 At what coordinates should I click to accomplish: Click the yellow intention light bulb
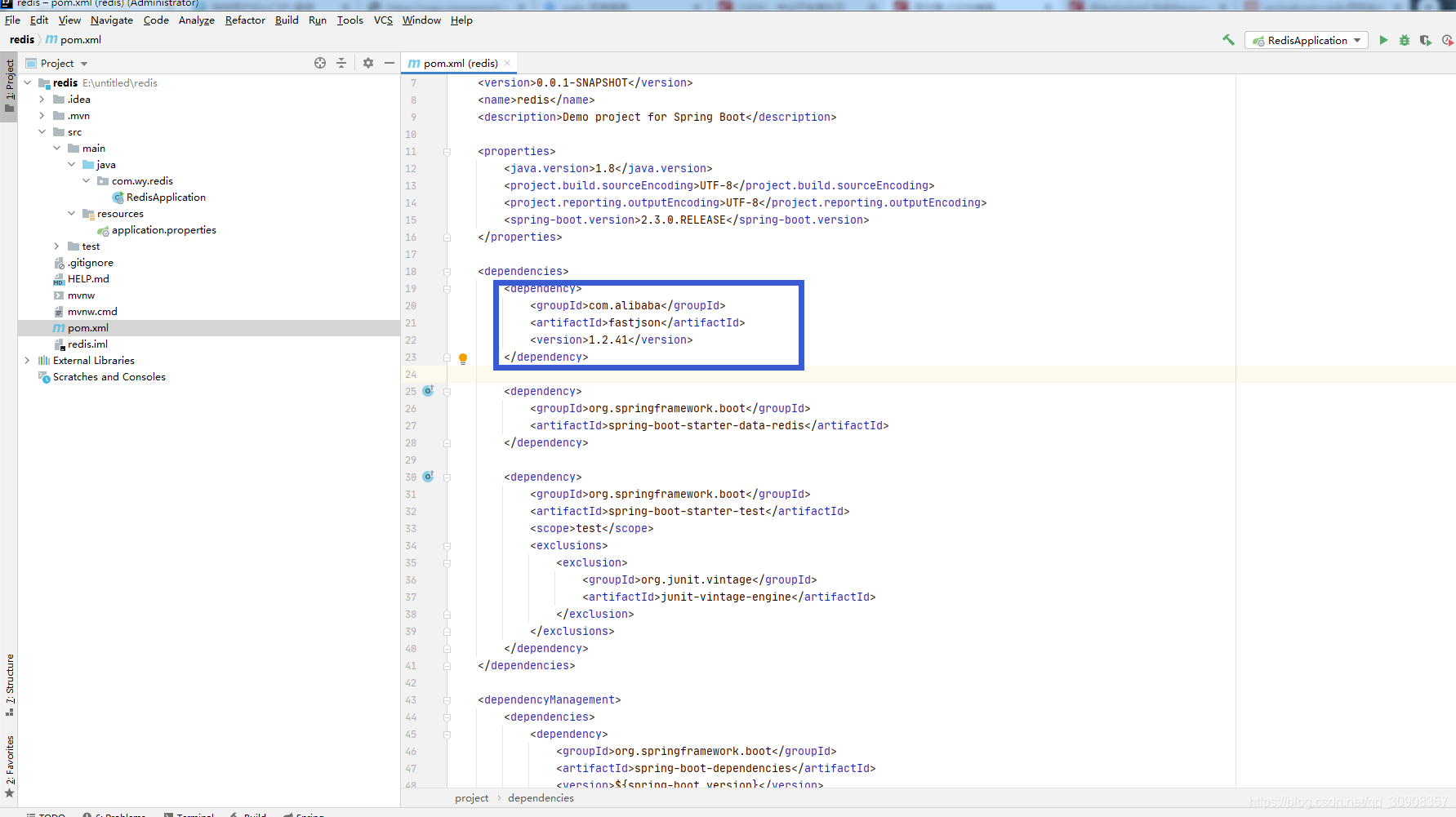(463, 358)
